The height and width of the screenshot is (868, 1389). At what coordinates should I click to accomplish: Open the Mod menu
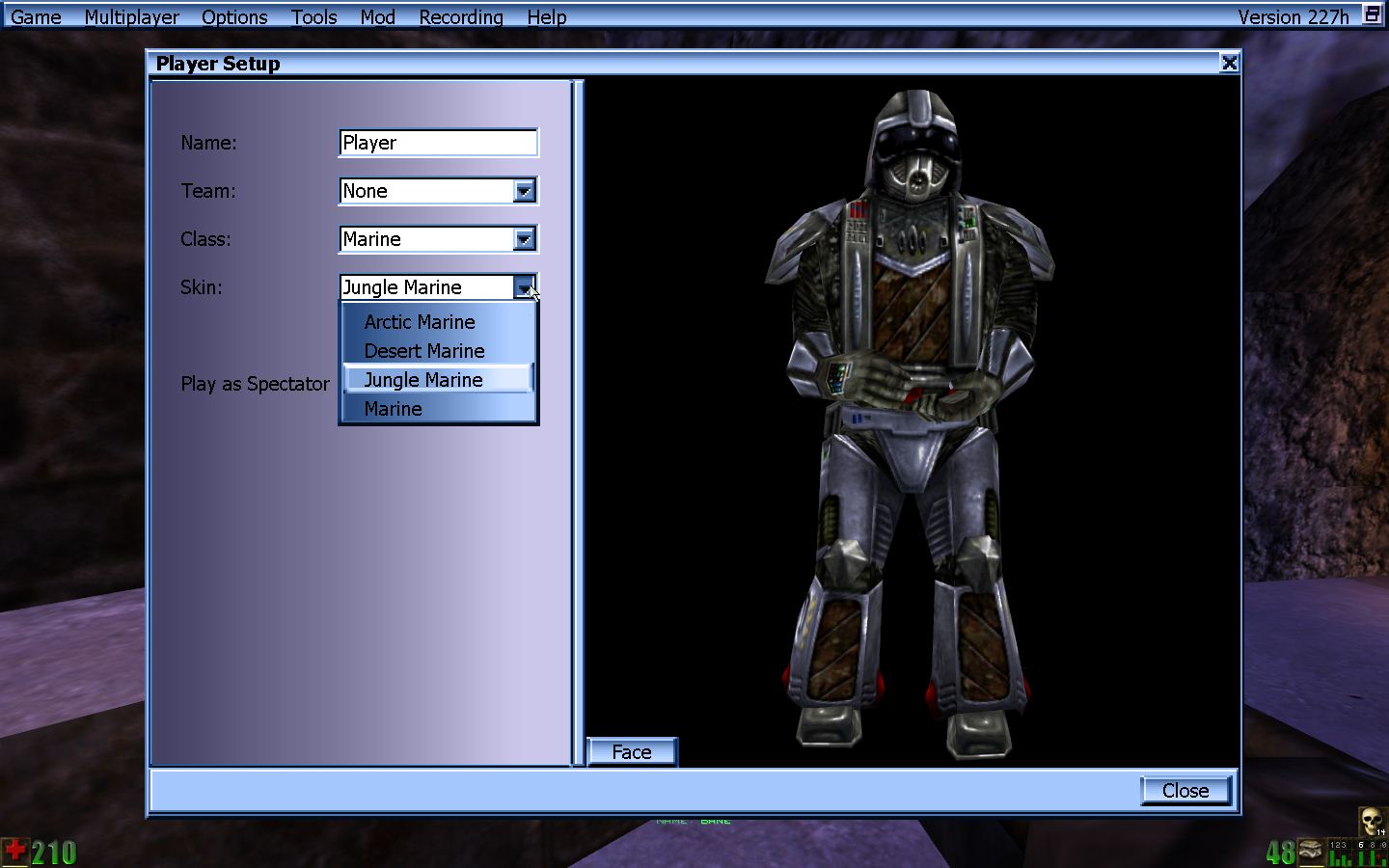(377, 16)
